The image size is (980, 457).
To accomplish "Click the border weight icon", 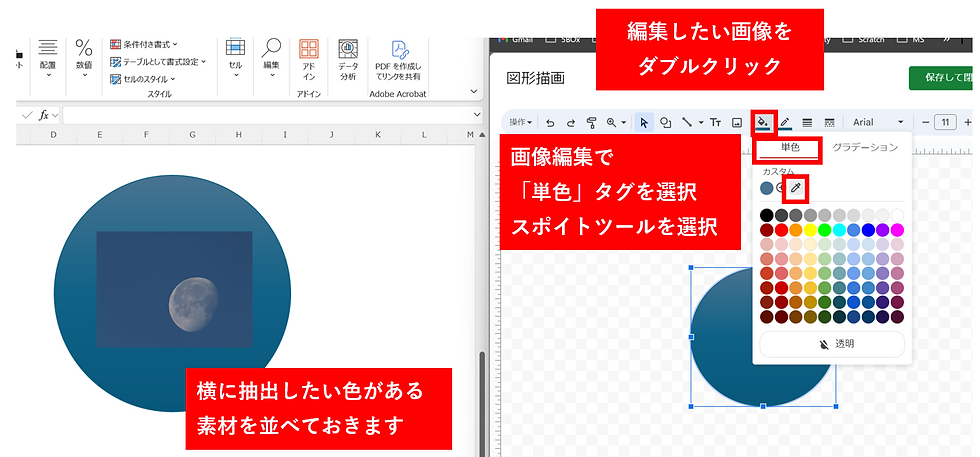I will point(807,123).
